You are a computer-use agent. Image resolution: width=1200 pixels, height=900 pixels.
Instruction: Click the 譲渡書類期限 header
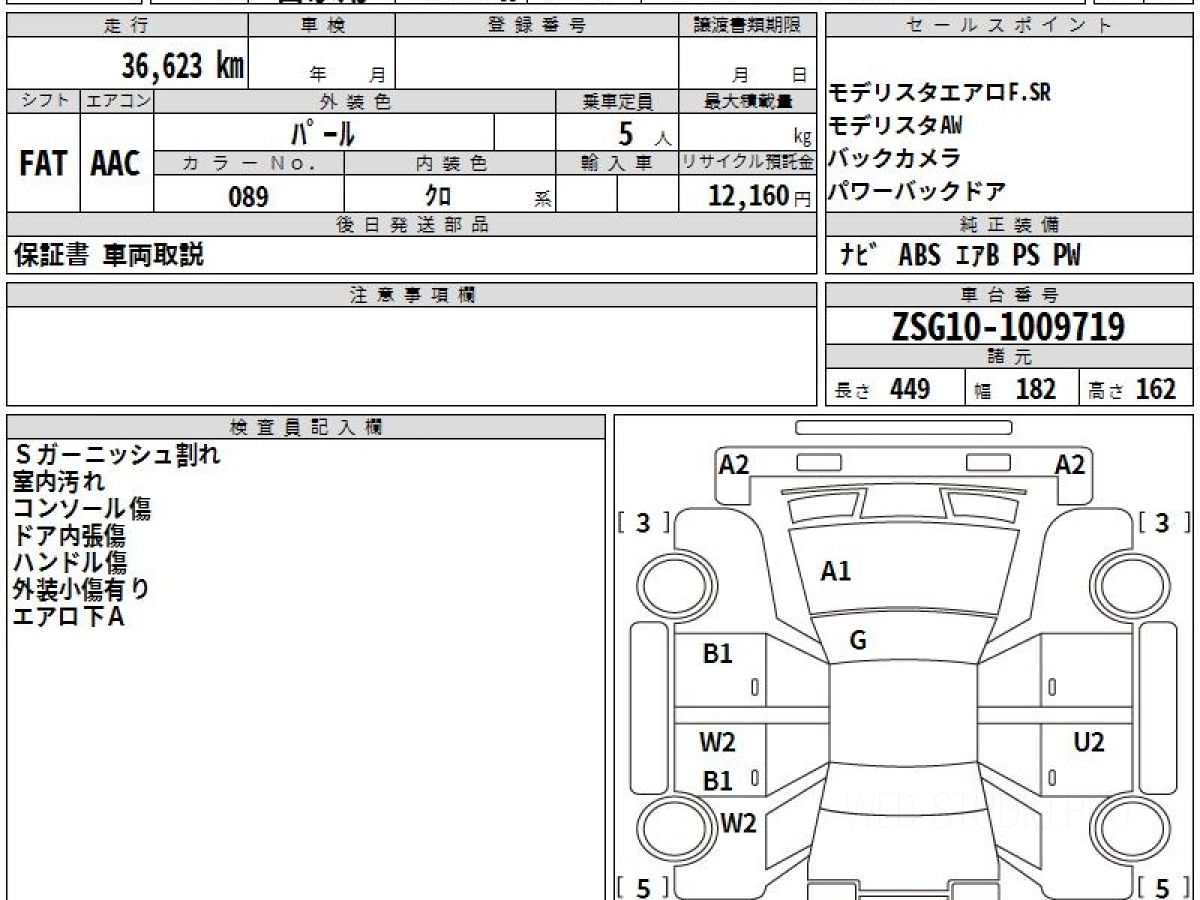point(748,25)
